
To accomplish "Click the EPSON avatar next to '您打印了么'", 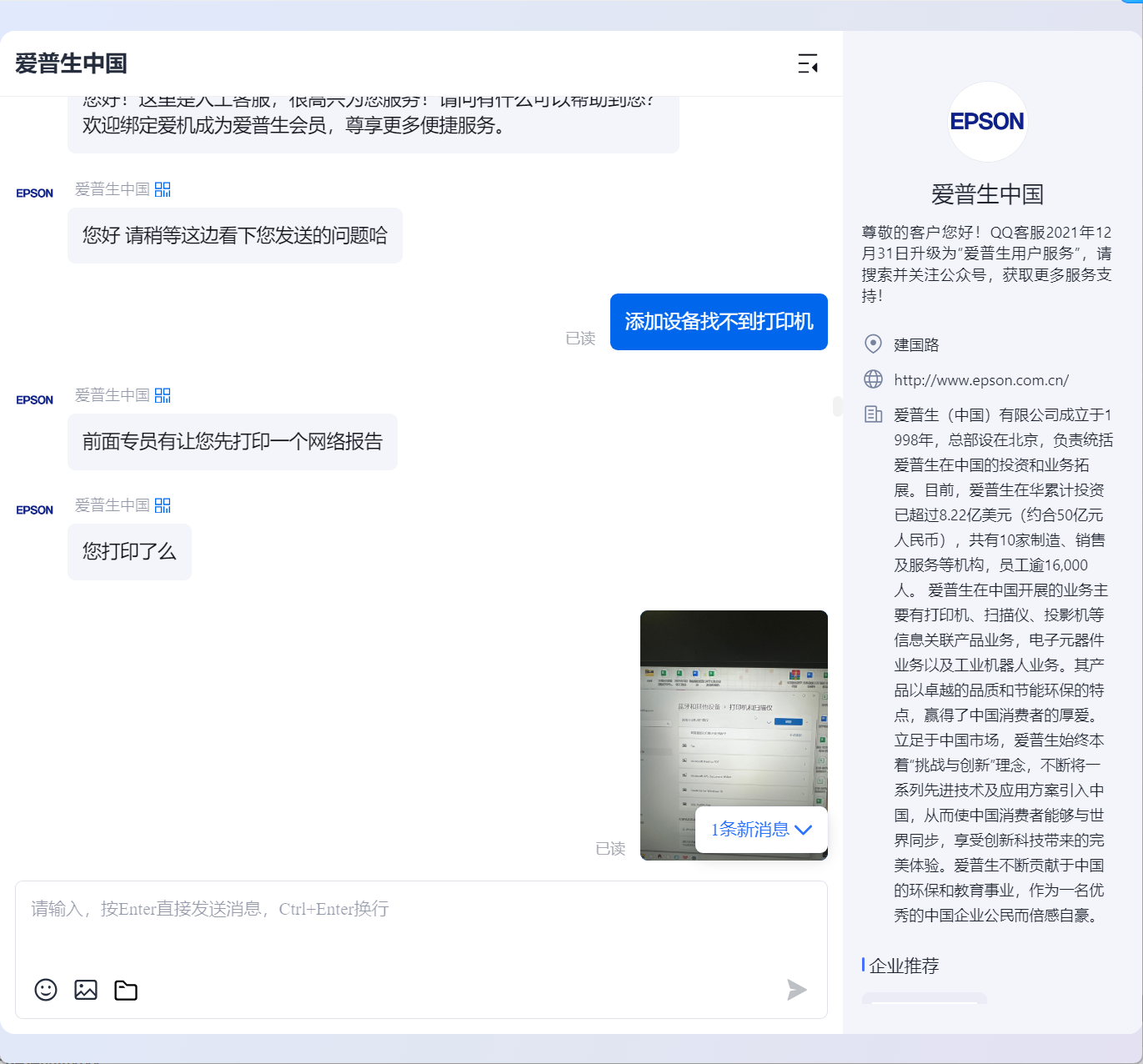I will click(x=35, y=509).
